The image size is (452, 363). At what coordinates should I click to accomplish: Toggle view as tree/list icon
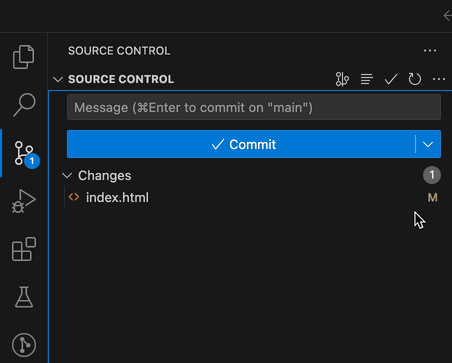click(366, 79)
